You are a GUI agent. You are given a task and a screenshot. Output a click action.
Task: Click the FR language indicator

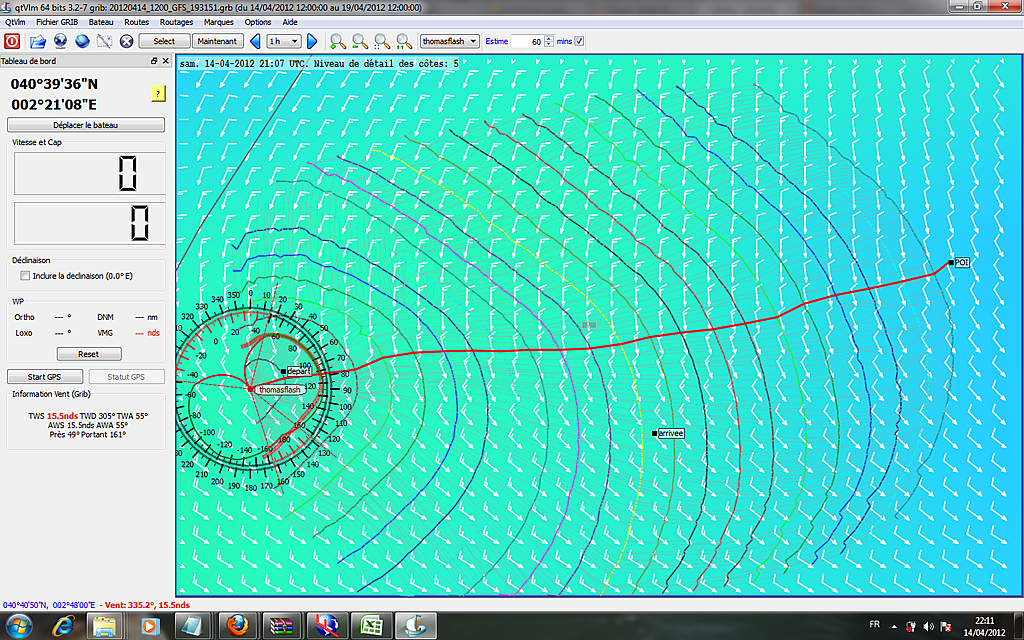tap(874, 625)
